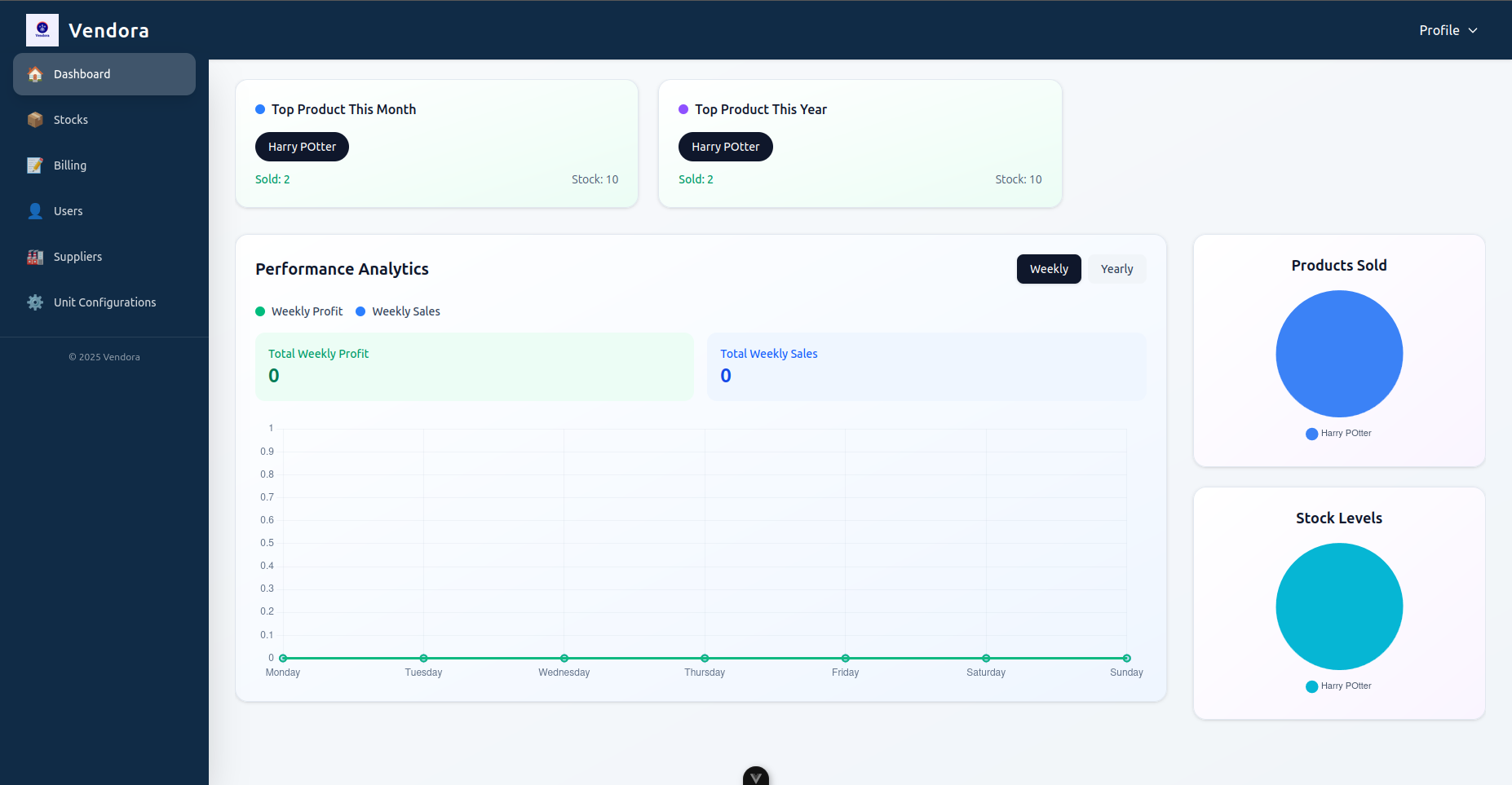Click the Stock Levels teal pie chart
The height and width of the screenshot is (785, 1512).
pyautogui.click(x=1339, y=606)
